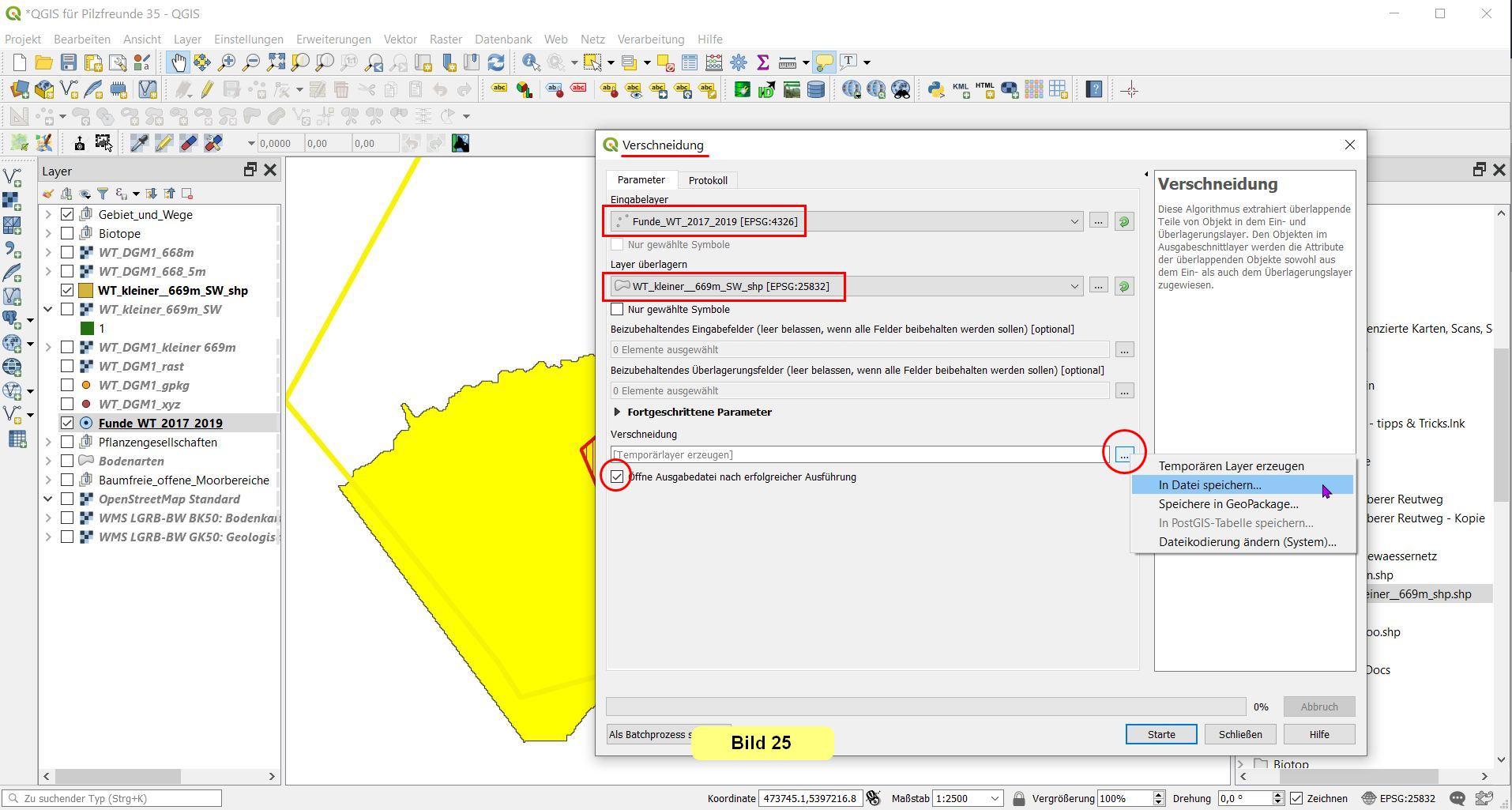Click the Koordinate input field
Screen dimensions: 1512x810
point(809,798)
